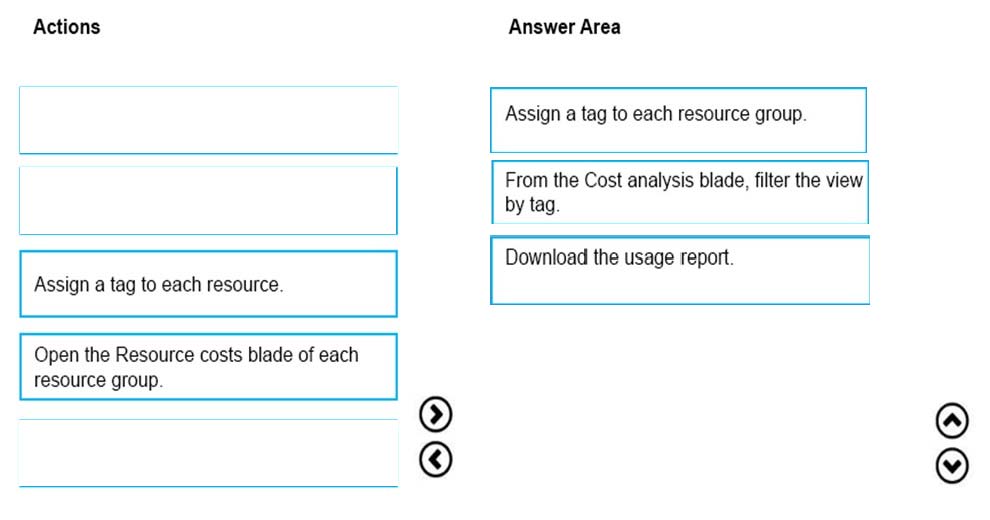Reorder the selected answer item upward

[x=952, y=421]
